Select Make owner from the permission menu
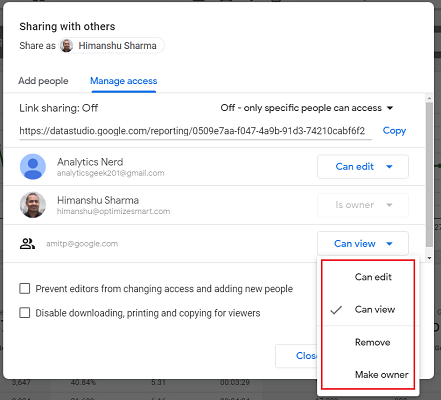This screenshot has height=400, width=441. pos(368,375)
